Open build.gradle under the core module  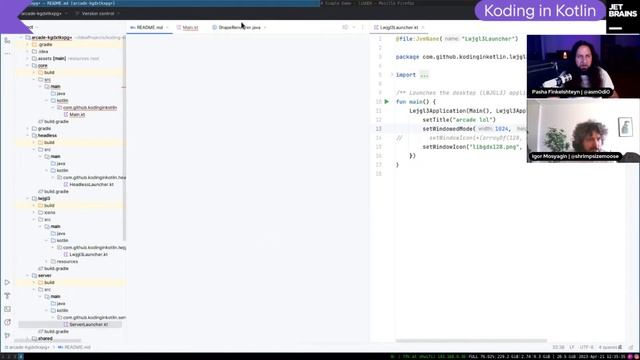pos(53,122)
